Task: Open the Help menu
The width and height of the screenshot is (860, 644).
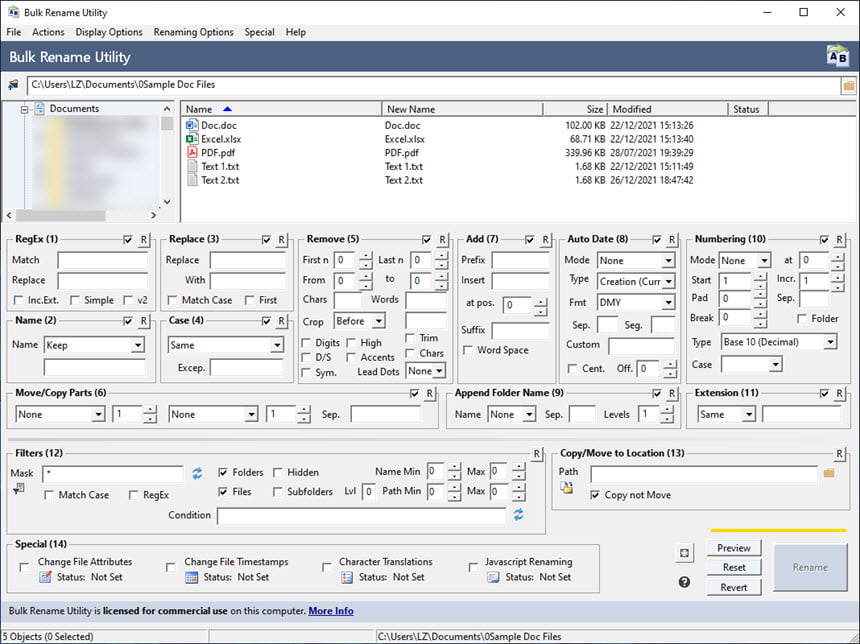Action: [x=296, y=32]
